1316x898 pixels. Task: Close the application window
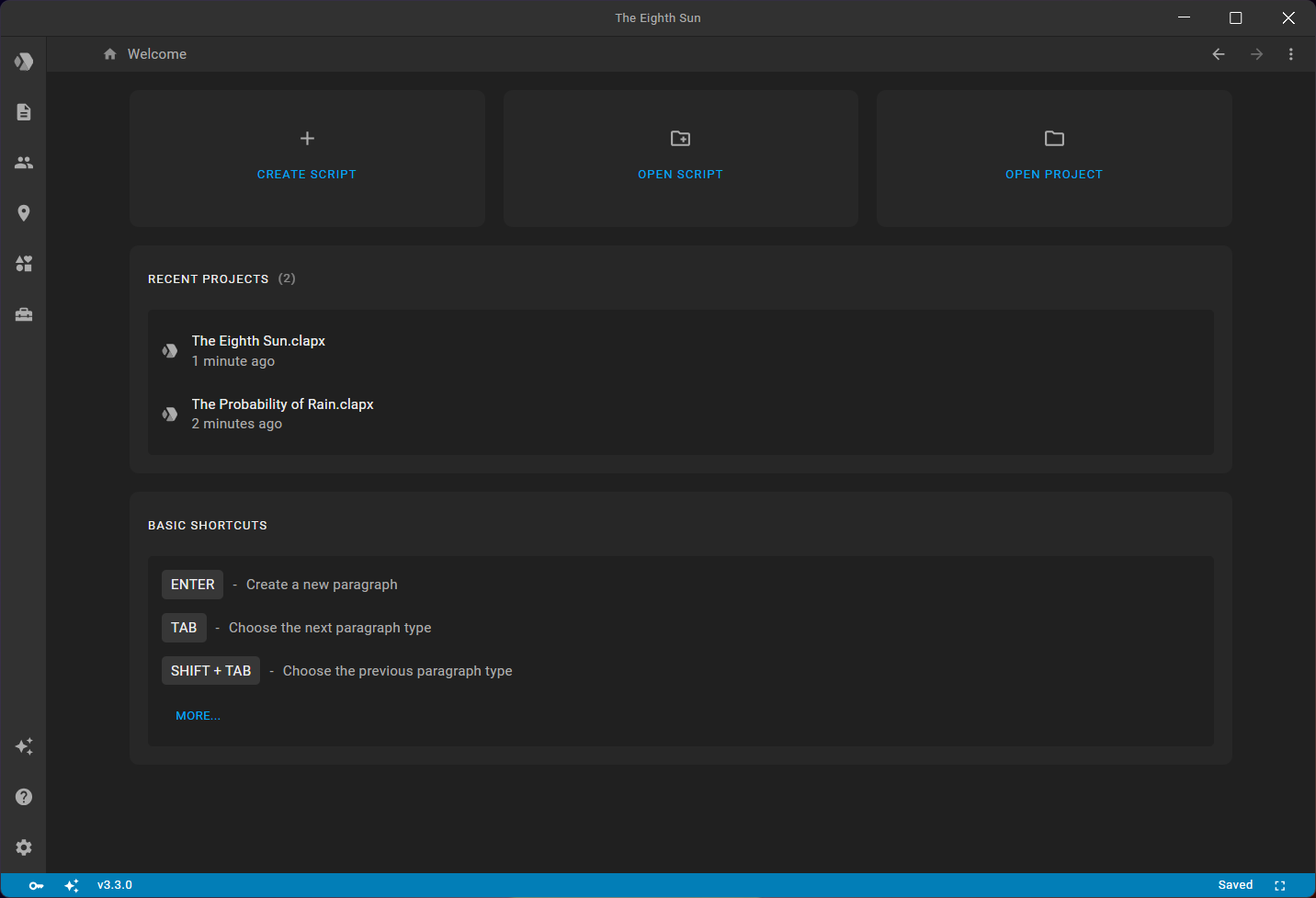(1288, 18)
